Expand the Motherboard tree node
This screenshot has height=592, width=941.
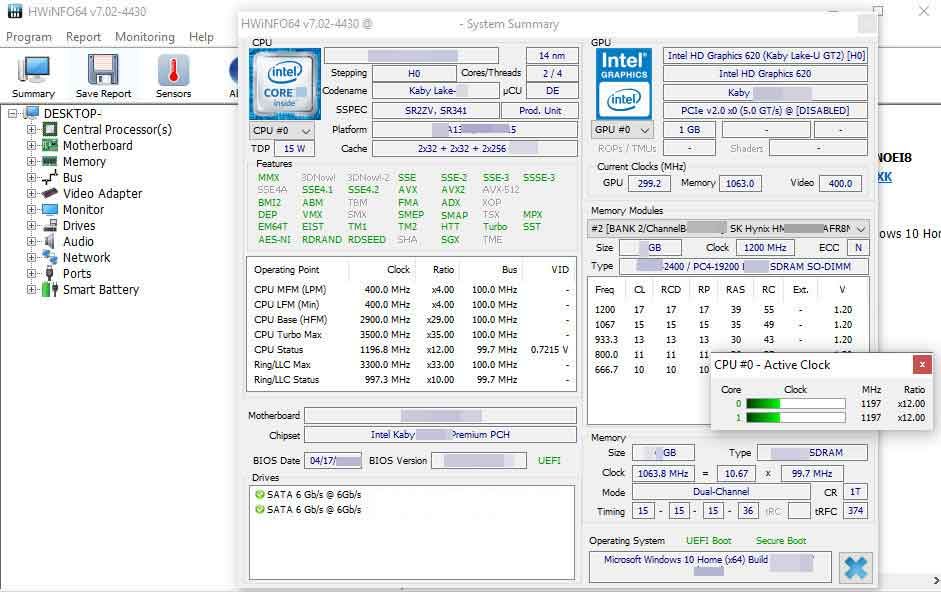tap(31, 145)
